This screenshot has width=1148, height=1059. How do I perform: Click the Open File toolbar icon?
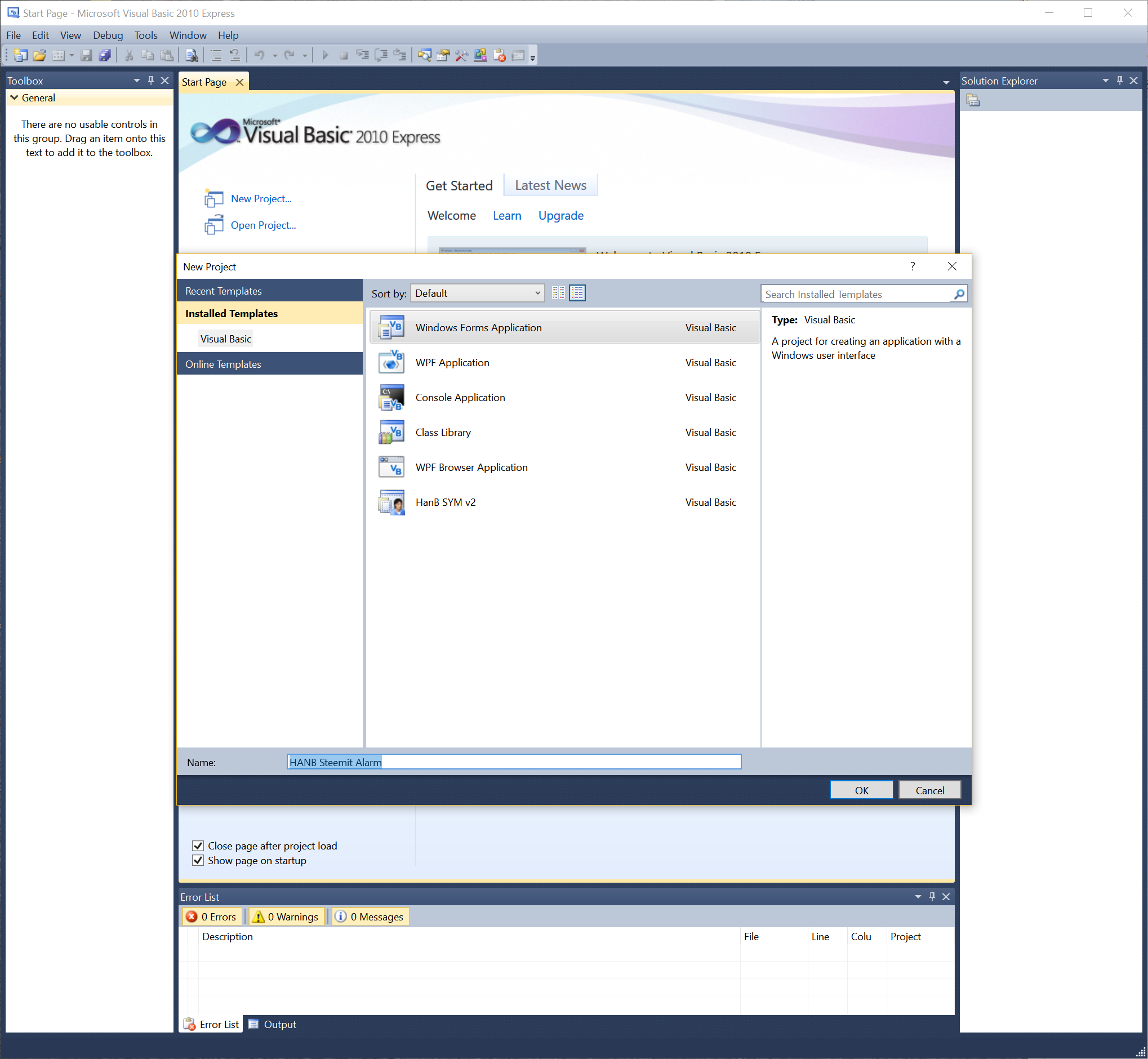pos(39,56)
